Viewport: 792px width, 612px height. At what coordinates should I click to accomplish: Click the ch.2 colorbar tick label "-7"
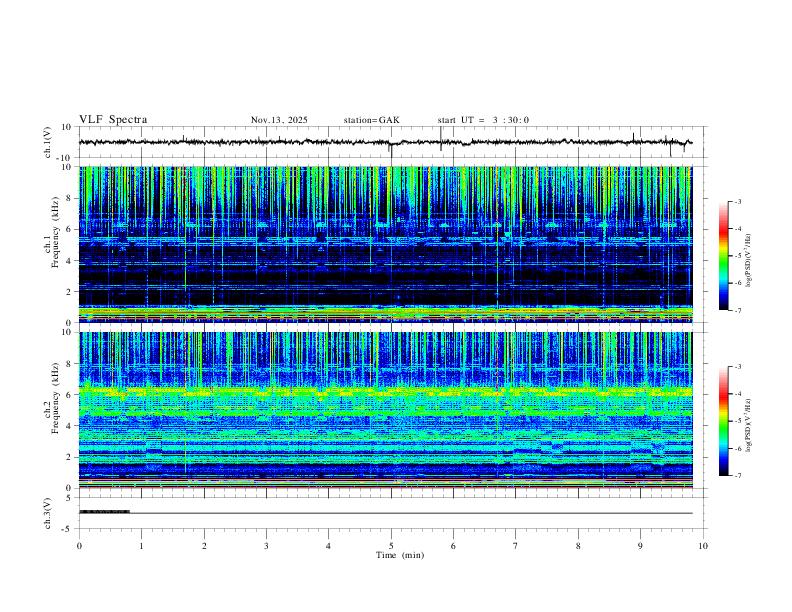pyautogui.click(x=738, y=476)
